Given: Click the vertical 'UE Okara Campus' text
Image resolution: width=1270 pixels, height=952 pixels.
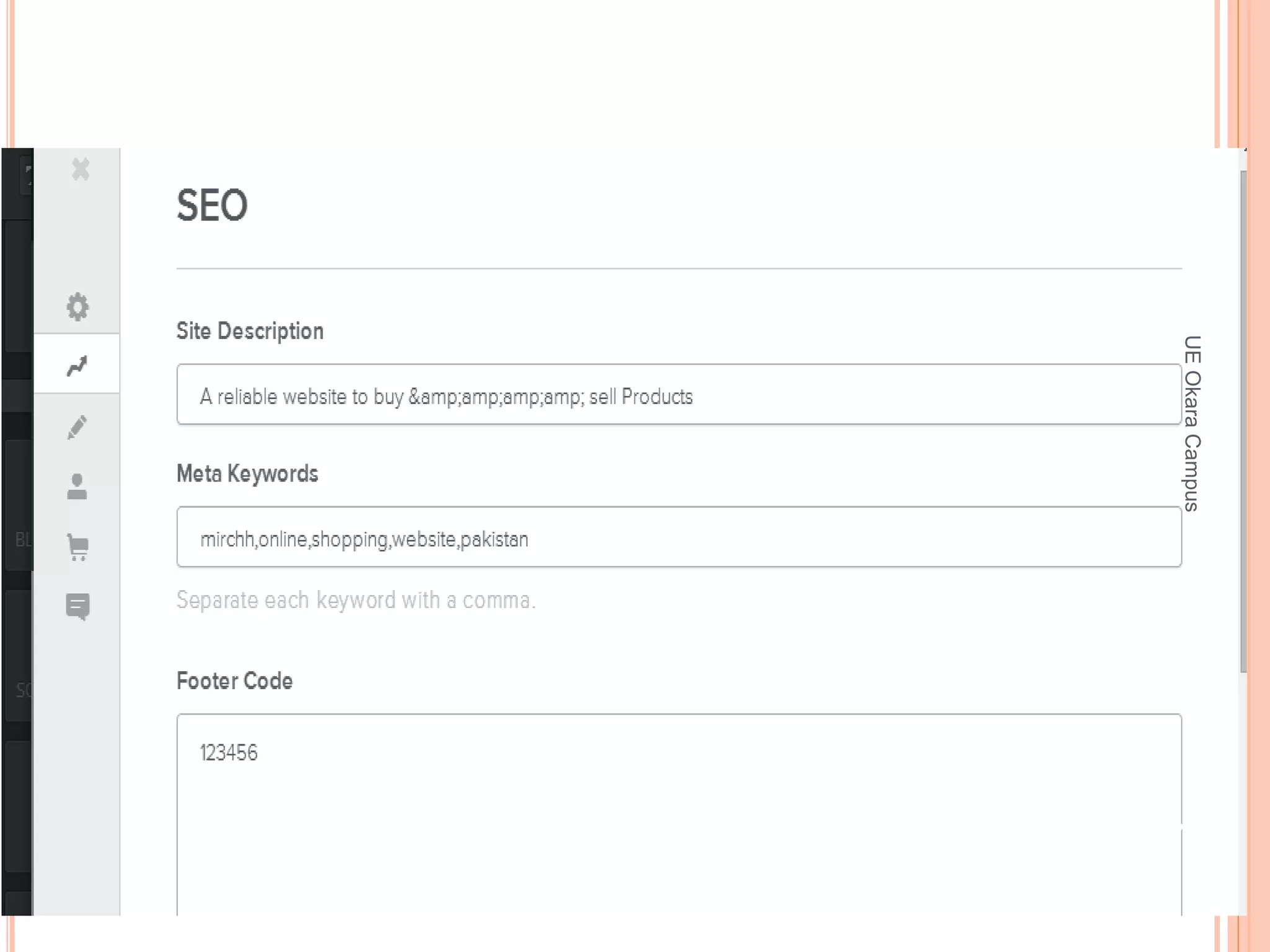Looking at the screenshot, I should tap(1192, 423).
